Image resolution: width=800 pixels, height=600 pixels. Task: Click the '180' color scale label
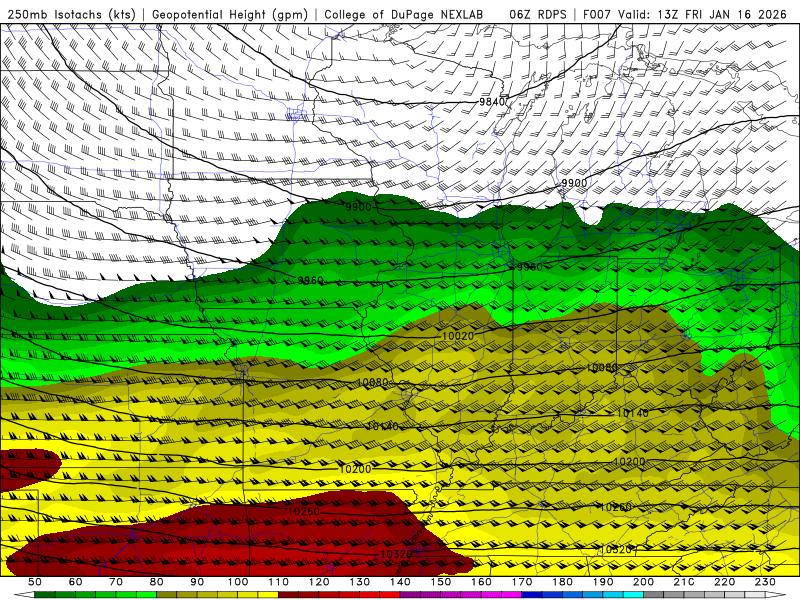(x=562, y=582)
